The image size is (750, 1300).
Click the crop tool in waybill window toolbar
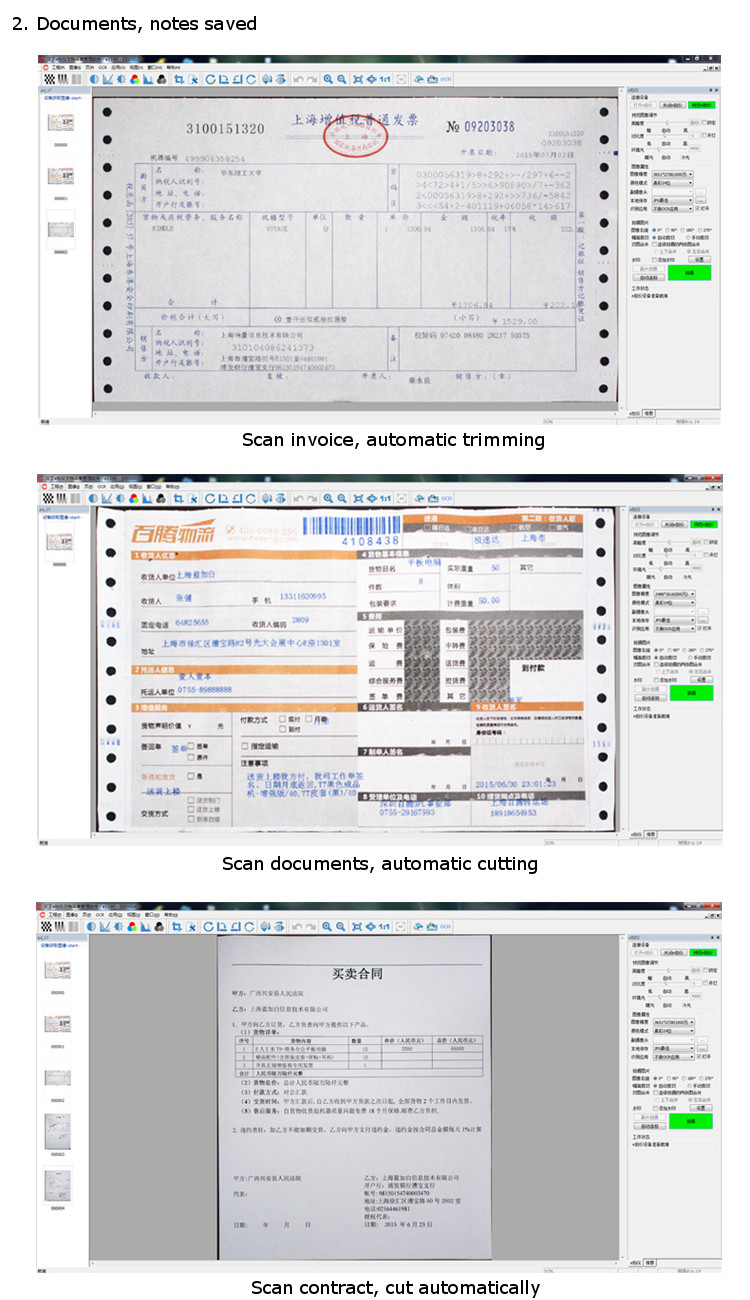pyautogui.click(x=179, y=498)
